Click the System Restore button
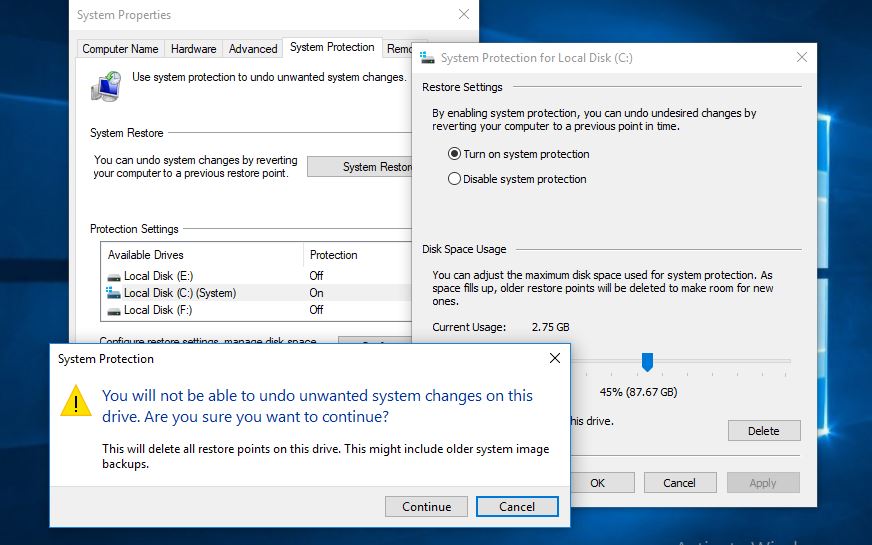Viewport: 872px width, 545px height. click(x=360, y=167)
